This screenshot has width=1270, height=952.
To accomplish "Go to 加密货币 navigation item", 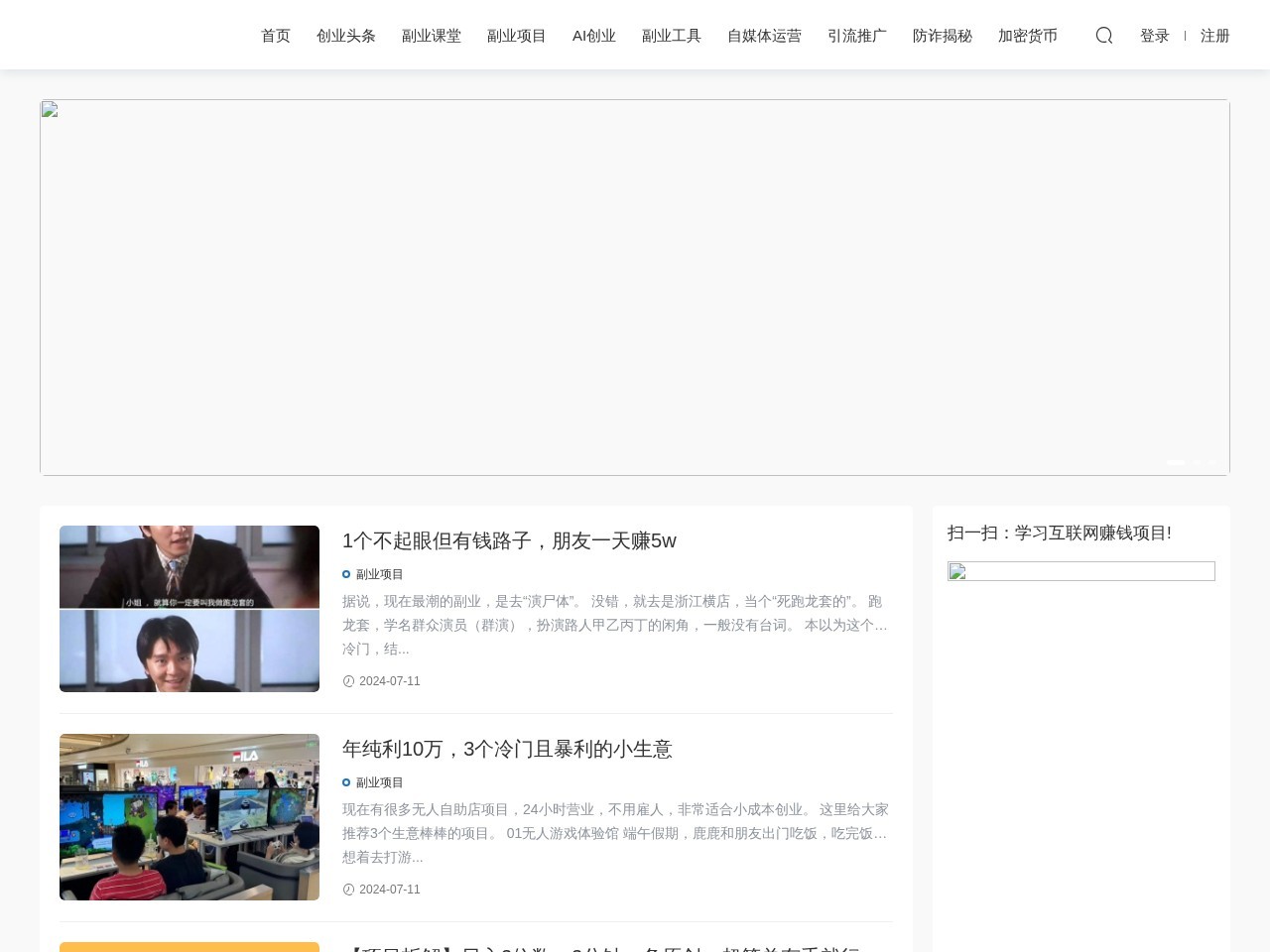I will click(1028, 36).
